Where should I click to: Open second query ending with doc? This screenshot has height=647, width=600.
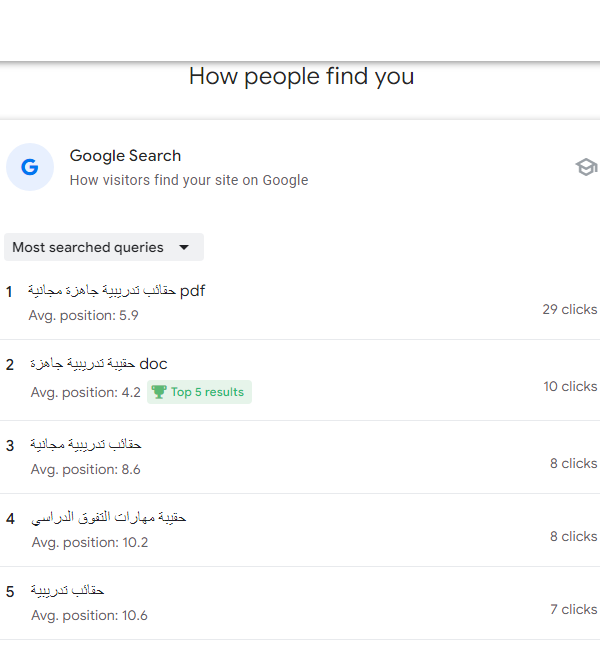(99, 364)
